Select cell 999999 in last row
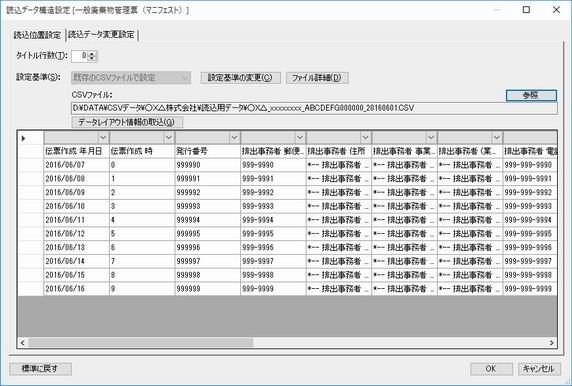The height and width of the screenshot is (386, 572). click(x=208, y=289)
